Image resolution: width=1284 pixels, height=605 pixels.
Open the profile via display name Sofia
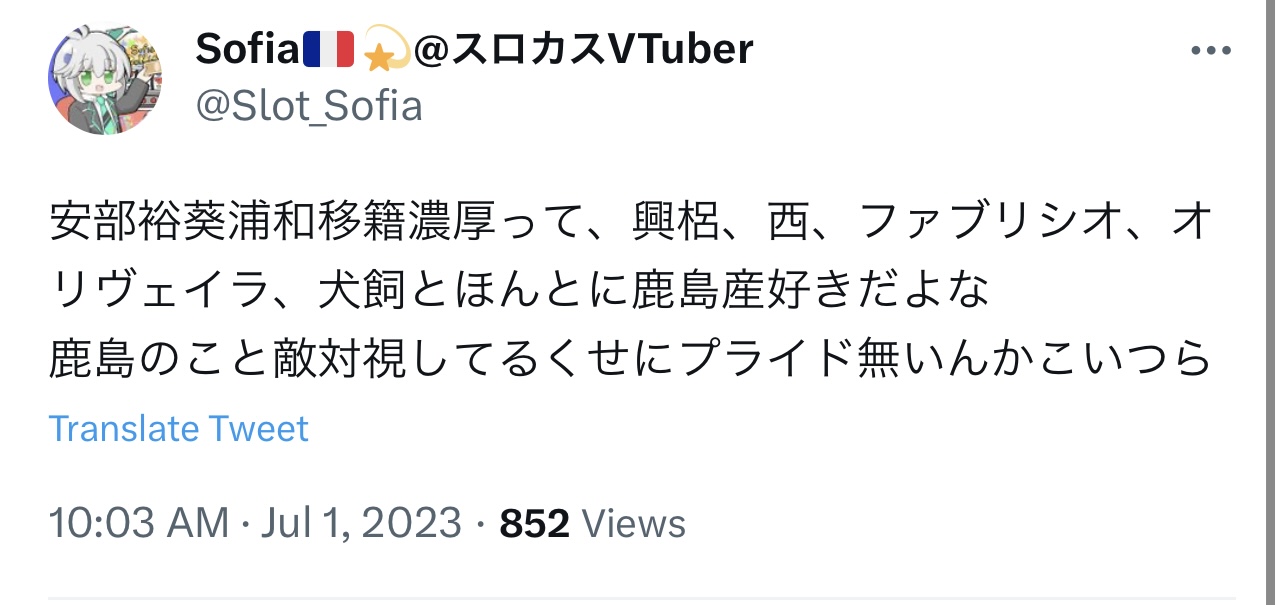coord(248,49)
